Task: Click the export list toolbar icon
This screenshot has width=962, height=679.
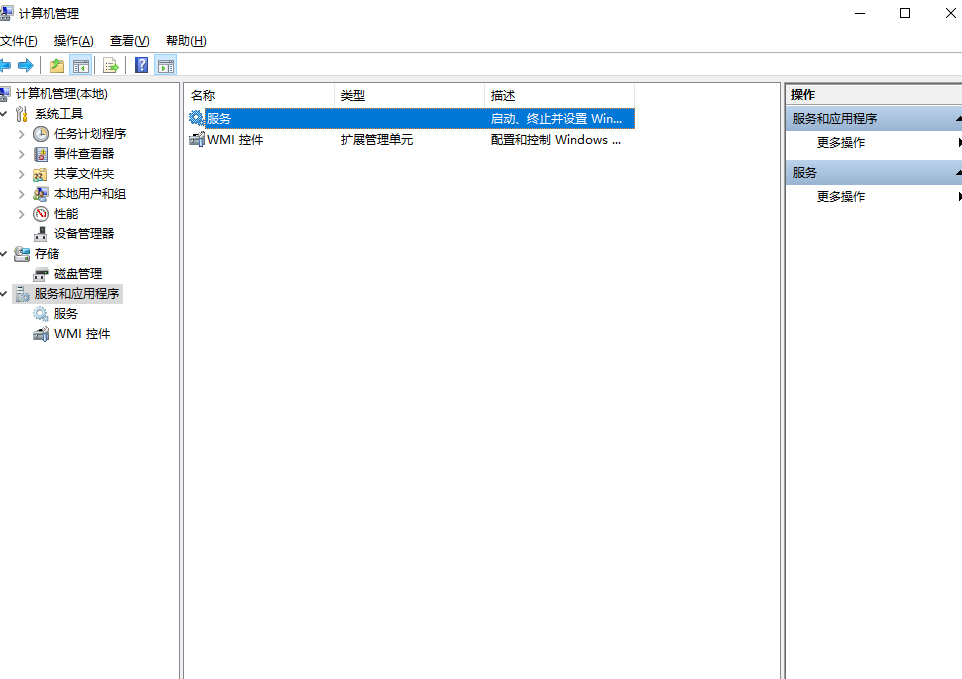Action: click(x=110, y=65)
